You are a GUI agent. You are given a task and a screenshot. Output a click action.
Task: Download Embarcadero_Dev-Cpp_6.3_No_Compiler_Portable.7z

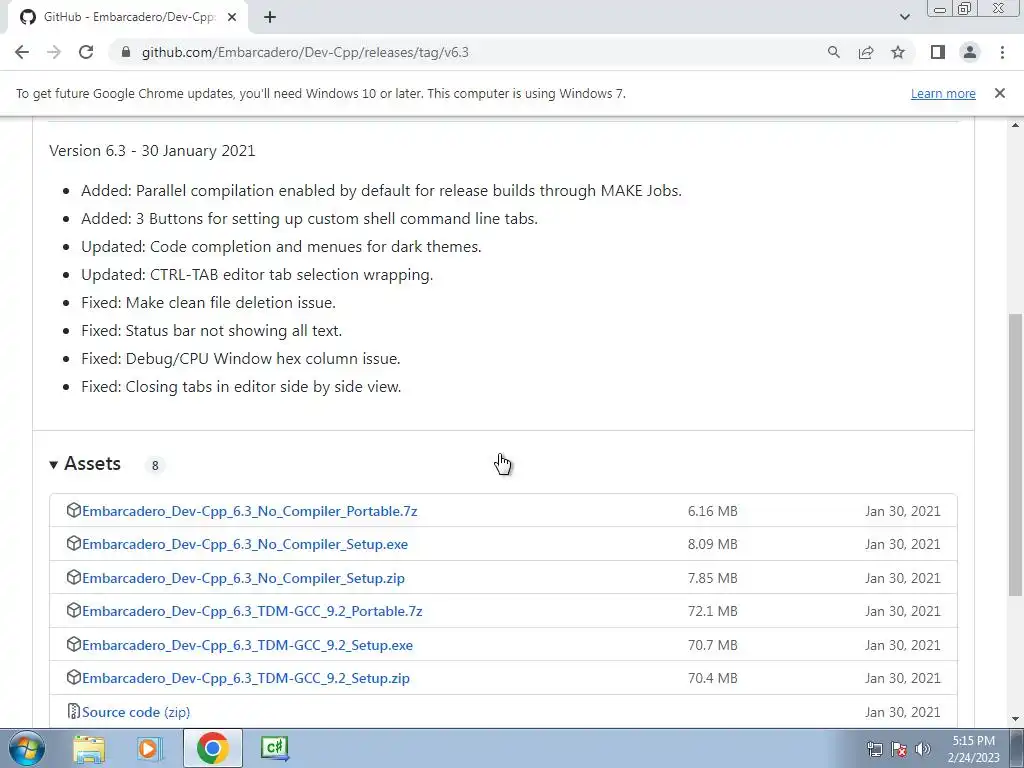[x=249, y=511]
